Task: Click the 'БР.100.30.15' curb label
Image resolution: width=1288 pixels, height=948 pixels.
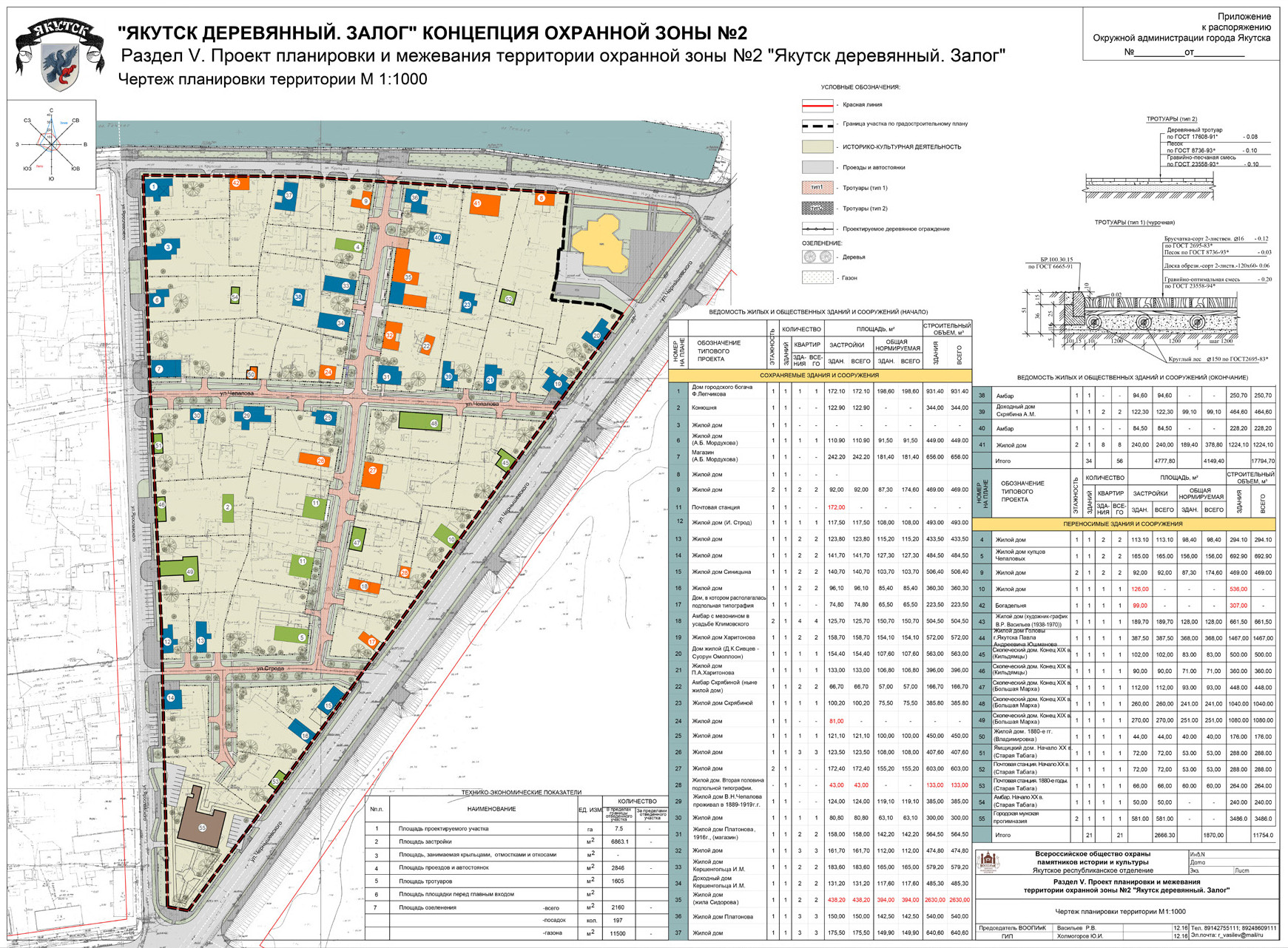Action: pyautogui.click(x=1056, y=260)
